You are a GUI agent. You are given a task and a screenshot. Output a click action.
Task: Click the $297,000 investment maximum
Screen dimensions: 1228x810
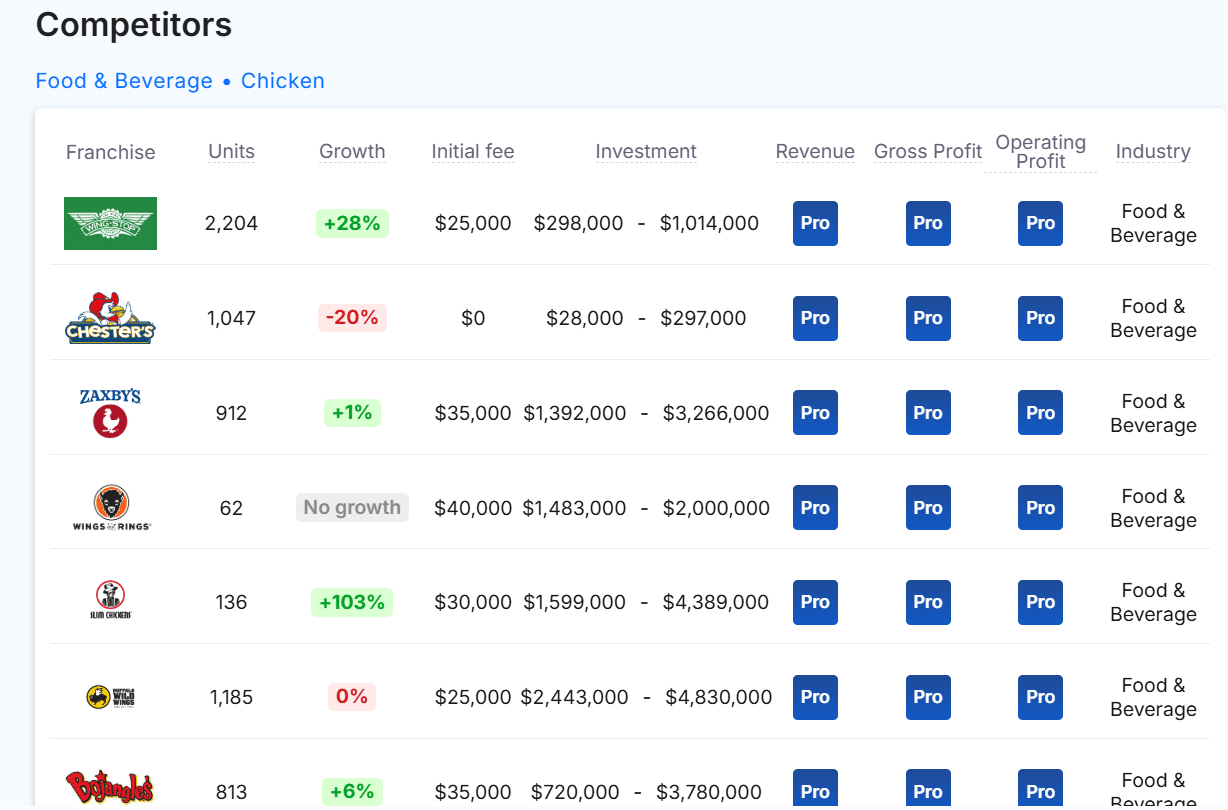[703, 318]
